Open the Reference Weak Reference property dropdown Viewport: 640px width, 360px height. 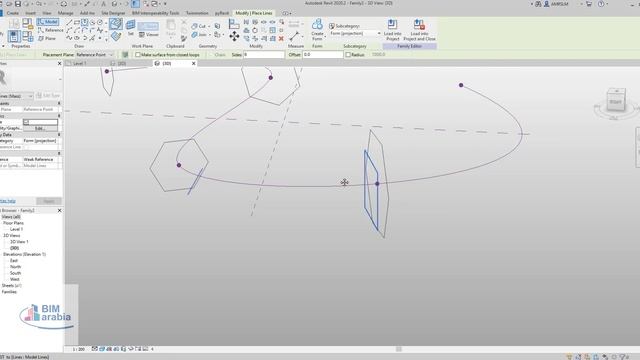(40, 160)
